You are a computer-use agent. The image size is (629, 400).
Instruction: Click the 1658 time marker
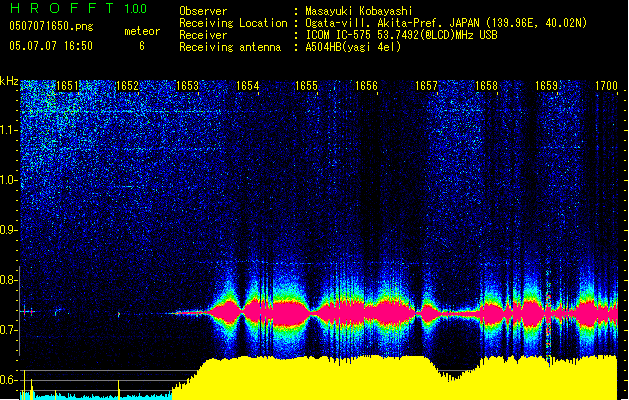486,86
